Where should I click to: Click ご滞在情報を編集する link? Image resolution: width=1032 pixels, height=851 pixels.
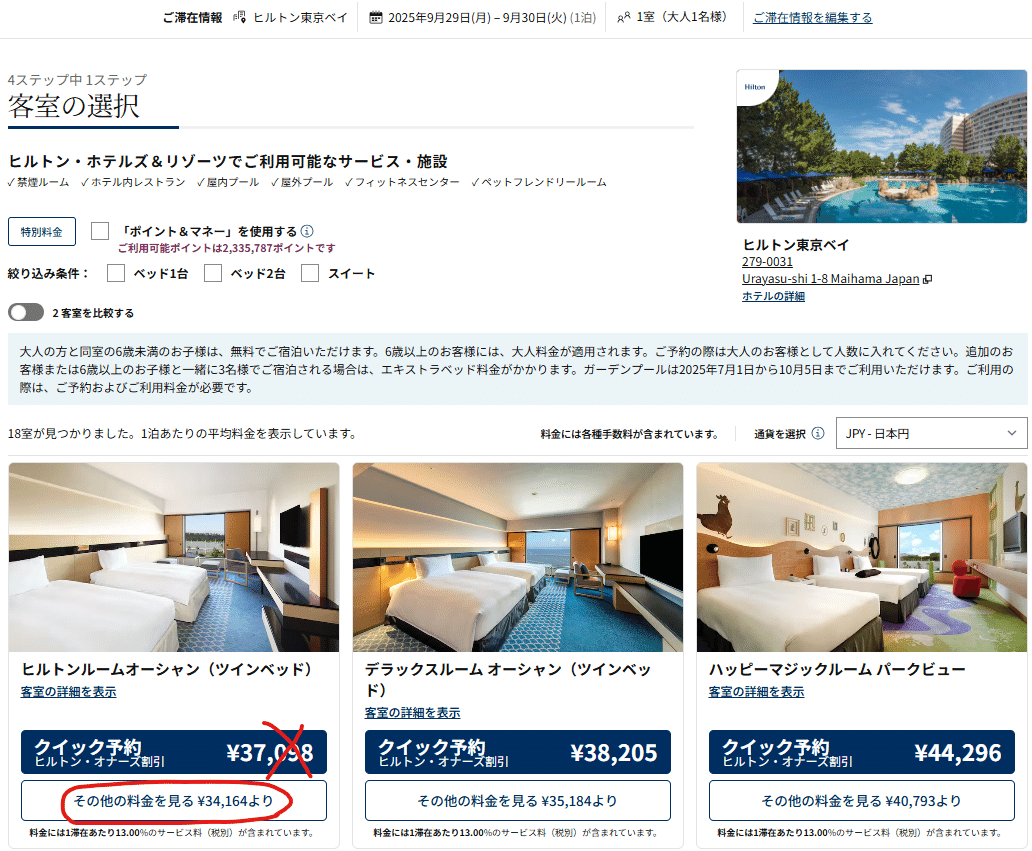(813, 18)
